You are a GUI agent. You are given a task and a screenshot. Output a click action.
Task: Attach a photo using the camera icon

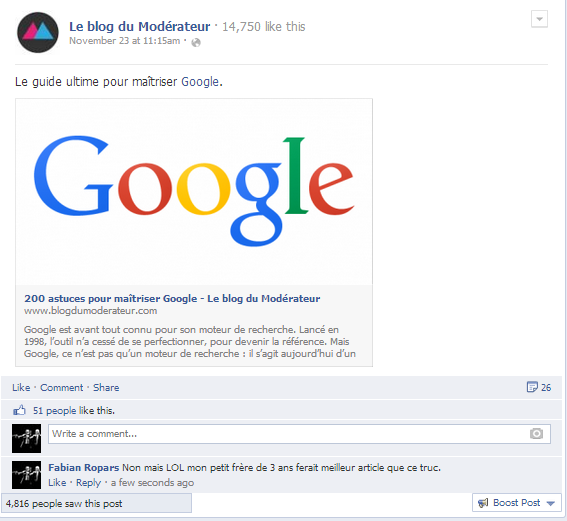click(x=536, y=434)
